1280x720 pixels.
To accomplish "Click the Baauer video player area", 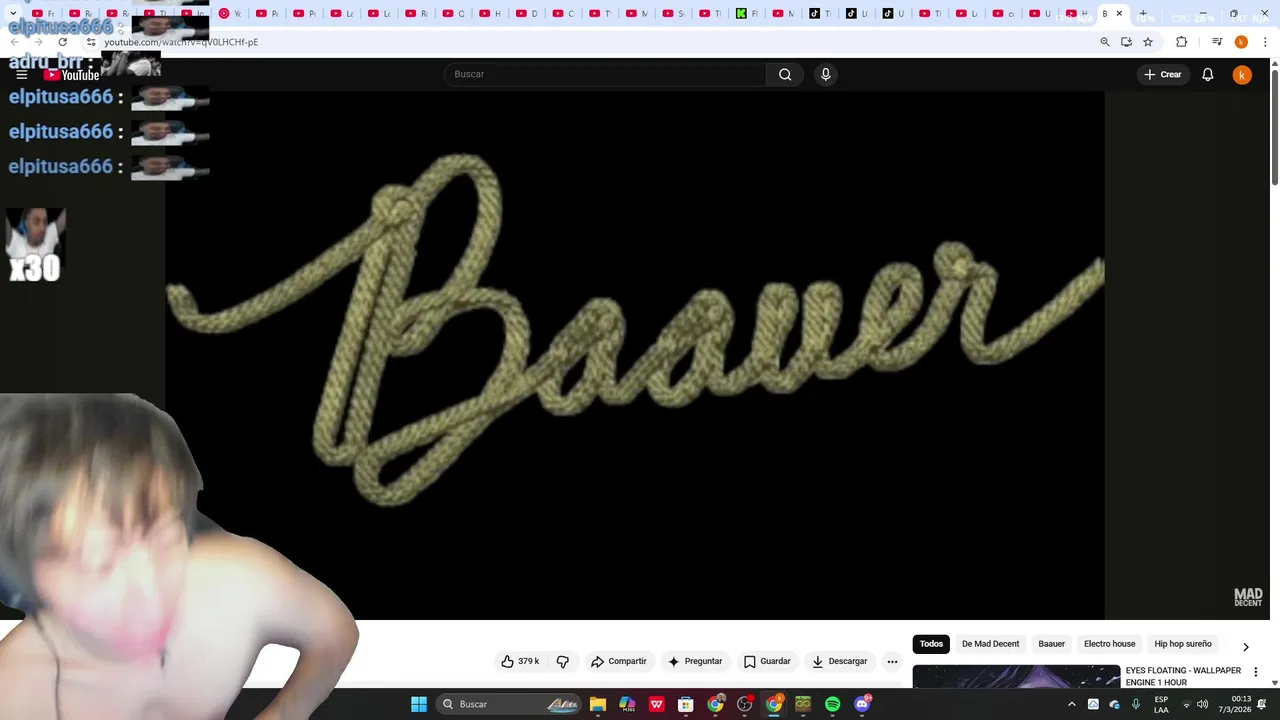I will [x=635, y=355].
